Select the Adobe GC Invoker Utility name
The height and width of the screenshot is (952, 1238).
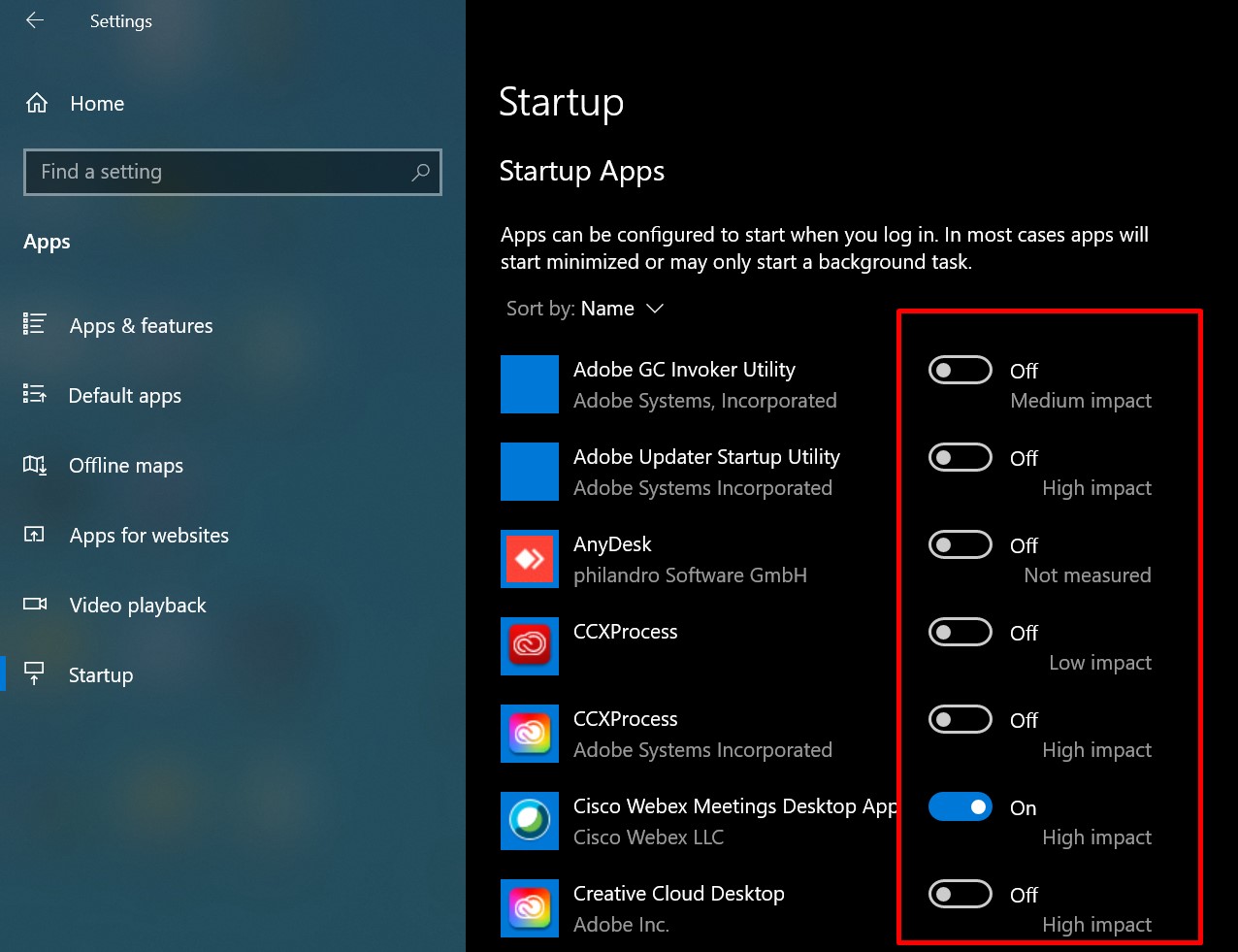684,370
